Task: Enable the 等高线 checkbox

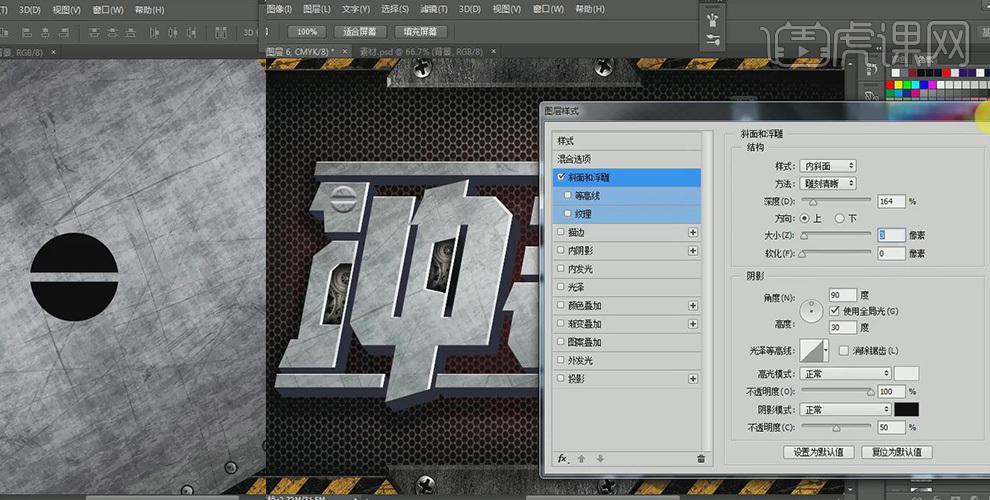Action: click(569, 196)
